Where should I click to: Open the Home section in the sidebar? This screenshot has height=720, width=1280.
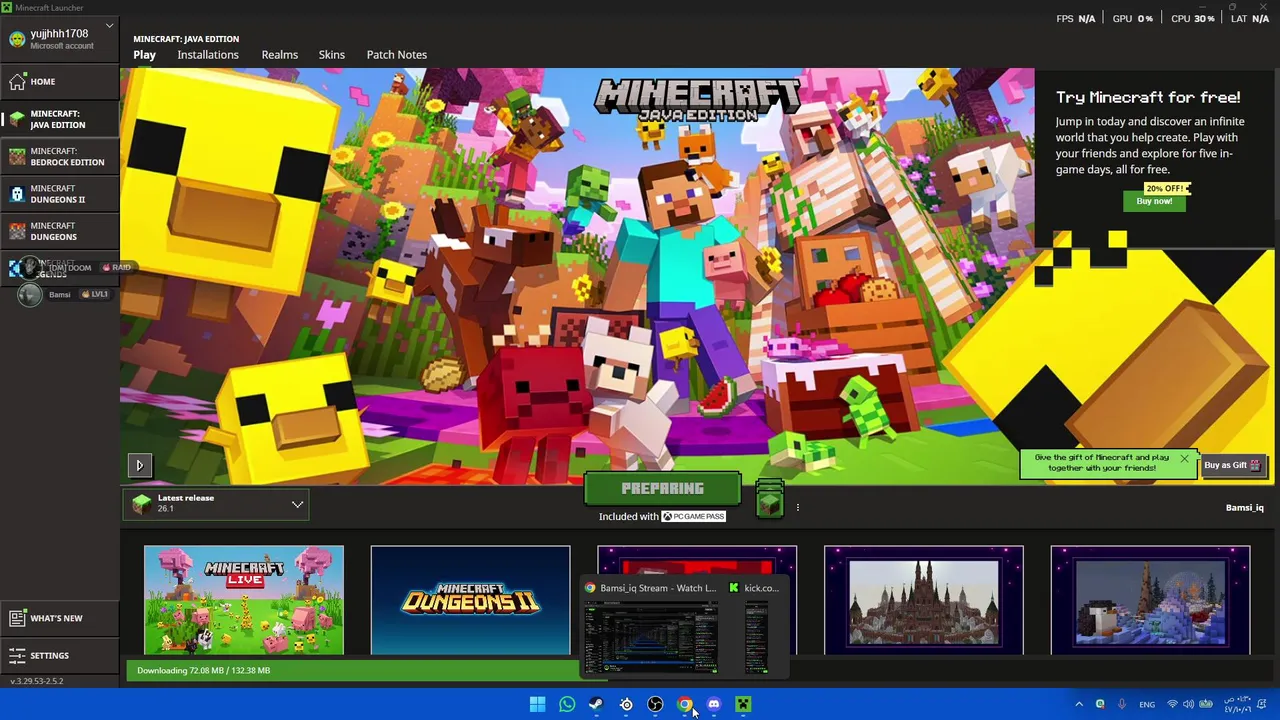[x=60, y=82]
